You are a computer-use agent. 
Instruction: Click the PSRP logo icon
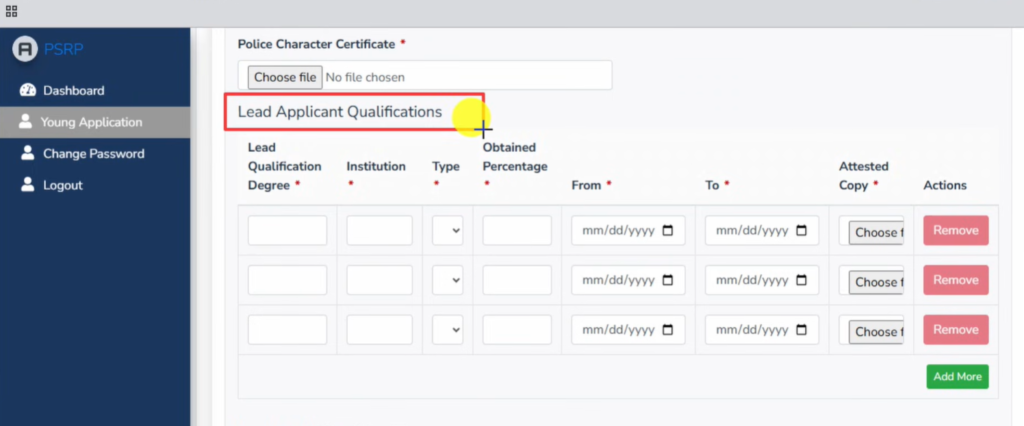pyautogui.click(x=25, y=49)
